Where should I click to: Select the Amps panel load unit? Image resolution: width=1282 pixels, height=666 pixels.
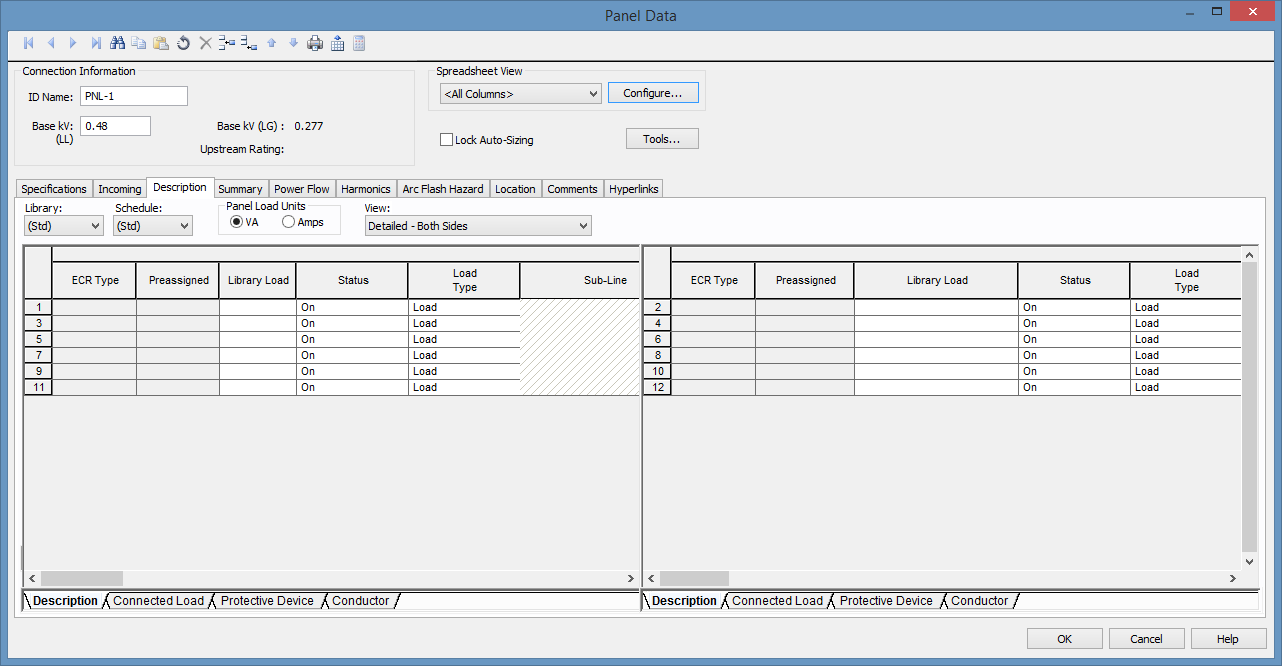coord(289,222)
